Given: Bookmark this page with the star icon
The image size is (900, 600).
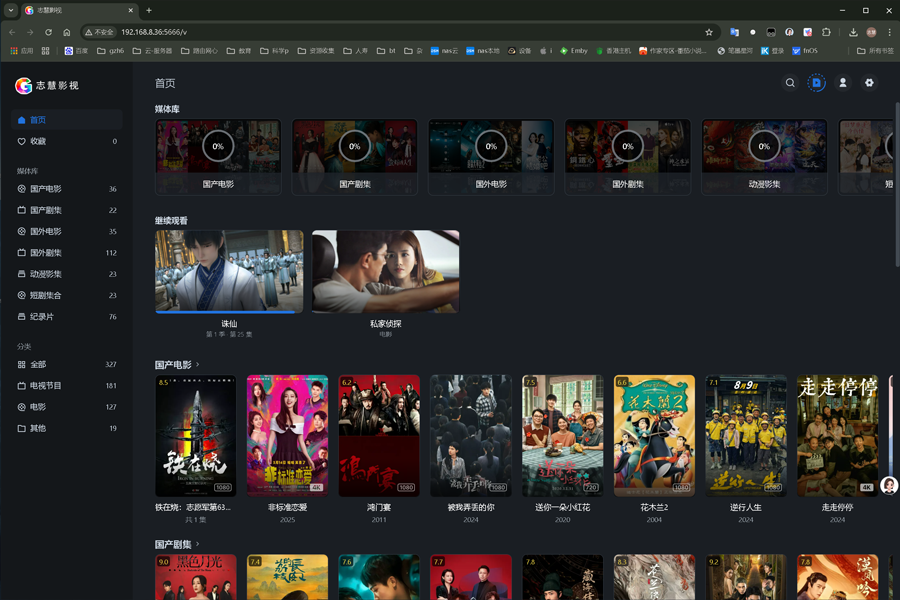Looking at the screenshot, I should pos(709,32).
